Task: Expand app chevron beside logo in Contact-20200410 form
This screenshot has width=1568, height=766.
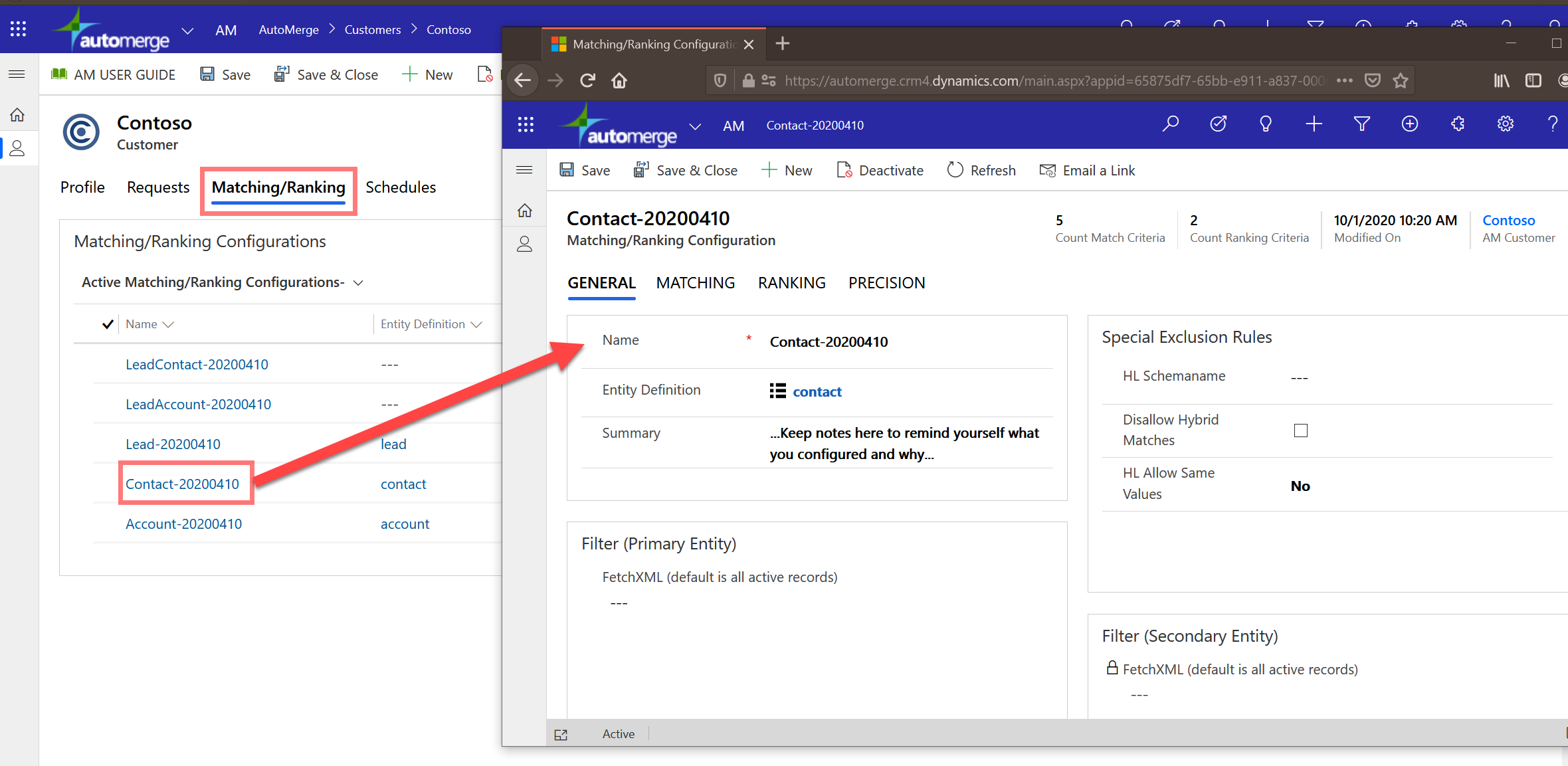Action: (695, 126)
